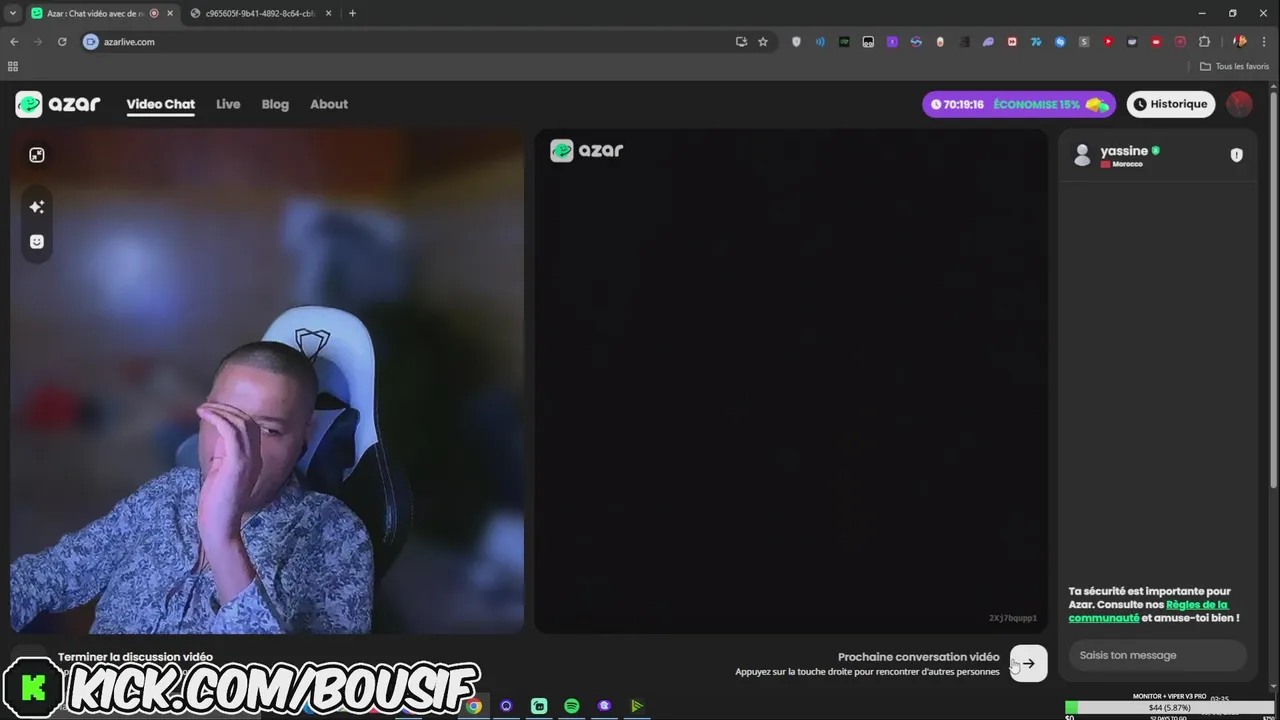
Task: Click the shield report icon next to yassine
Action: [1236, 155]
